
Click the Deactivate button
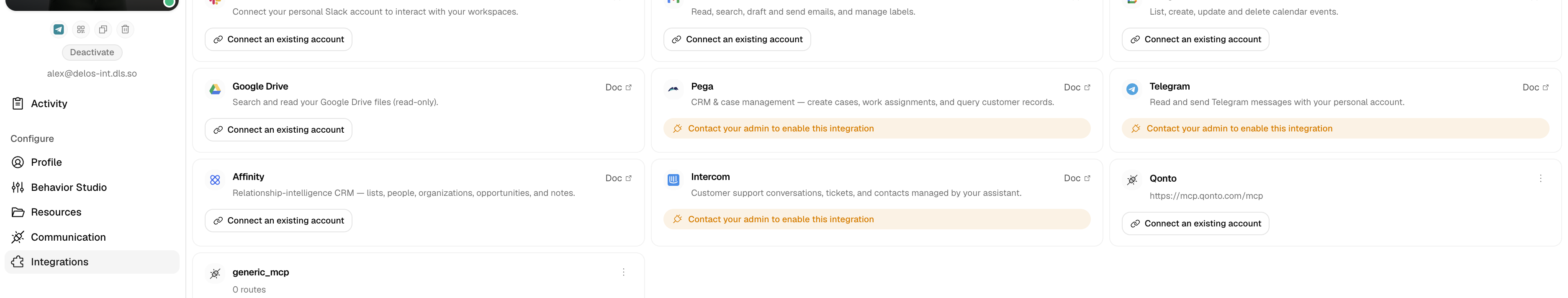pos(92,52)
